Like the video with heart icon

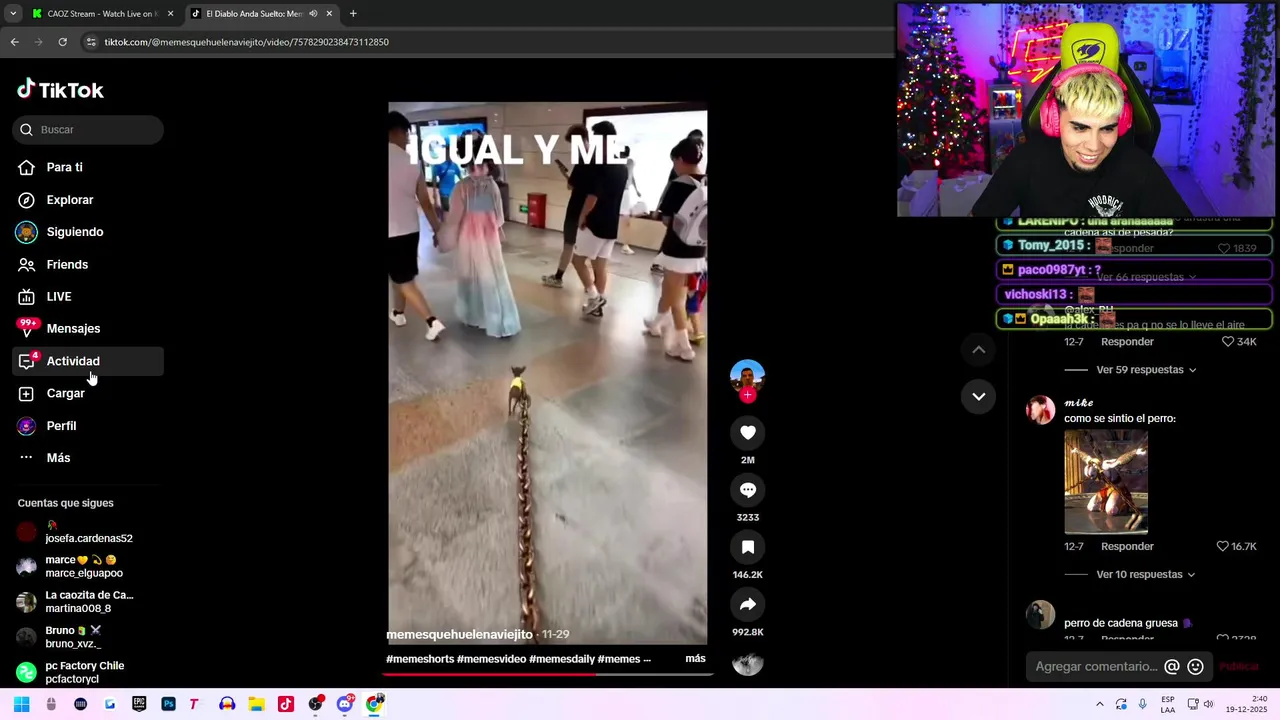pos(747,432)
